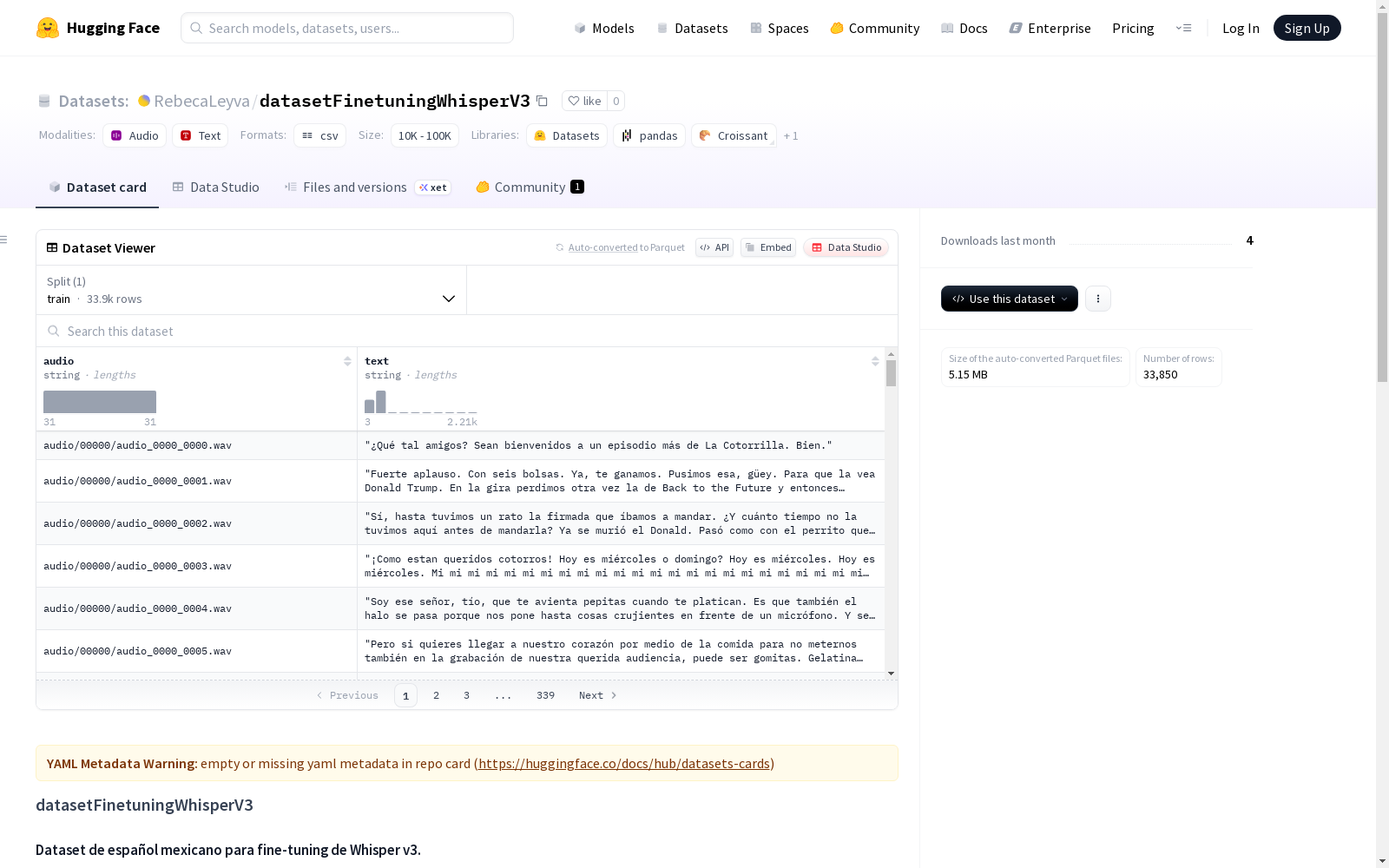Go to page 2 of dataset
The width and height of the screenshot is (1389, 868).
point(436,695)
